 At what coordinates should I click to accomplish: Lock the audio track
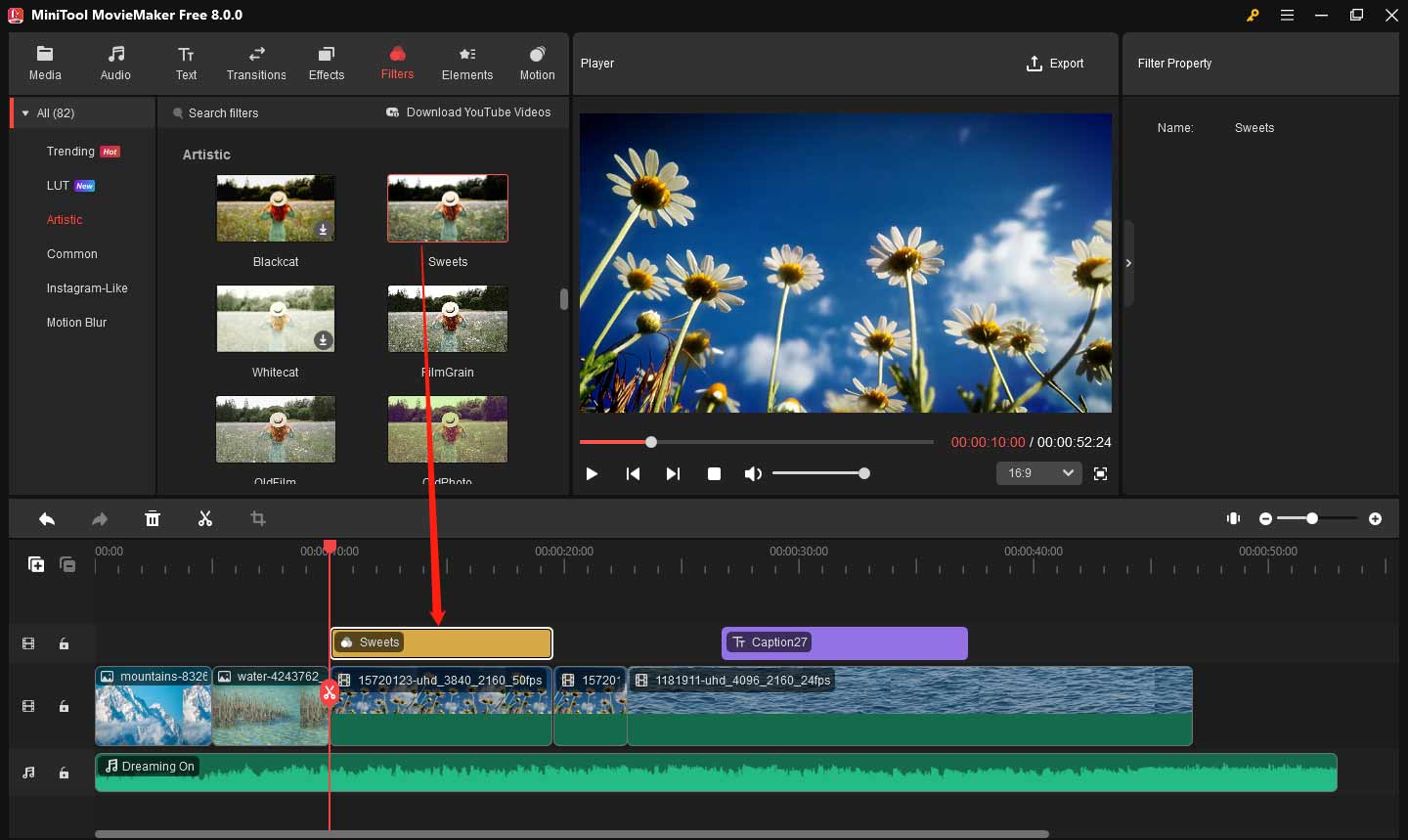click(64, 773)
